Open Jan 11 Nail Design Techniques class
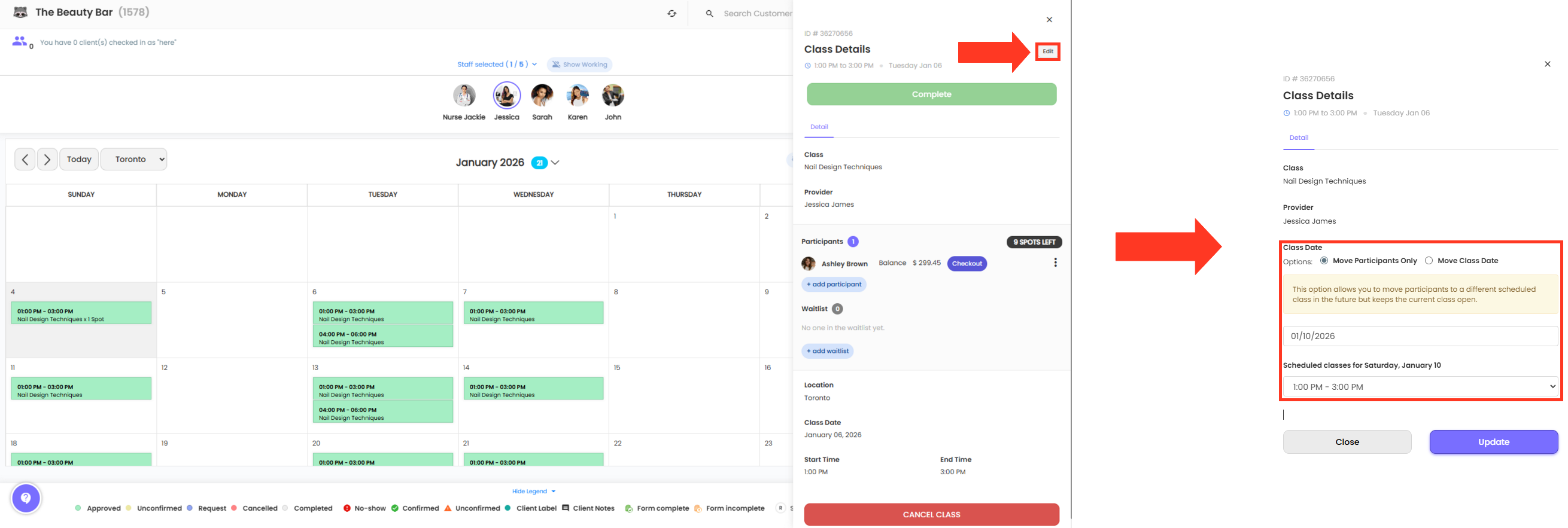 click(81, 389)
